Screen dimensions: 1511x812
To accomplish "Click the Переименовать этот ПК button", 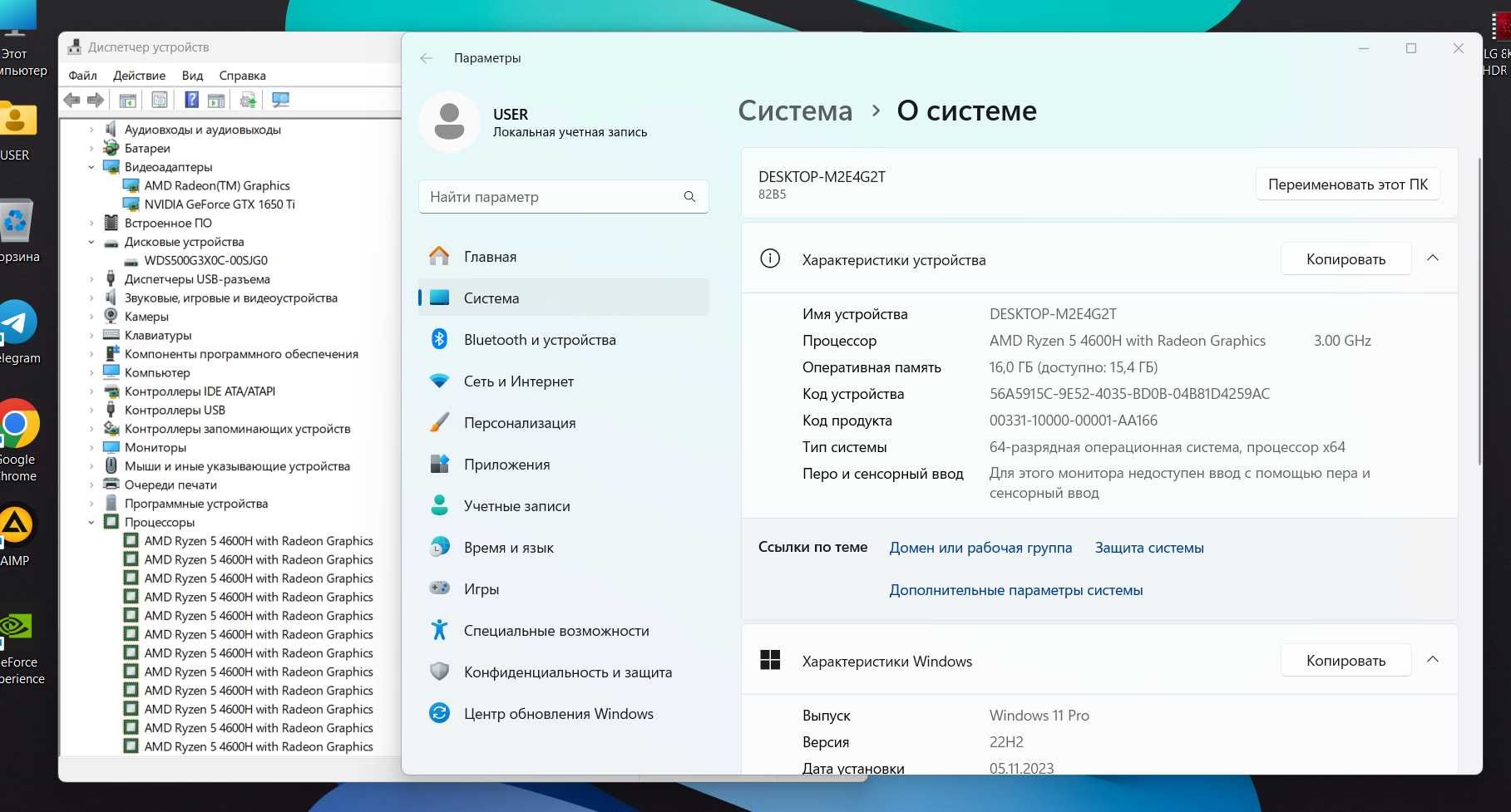I will (x=1347, y=185).
